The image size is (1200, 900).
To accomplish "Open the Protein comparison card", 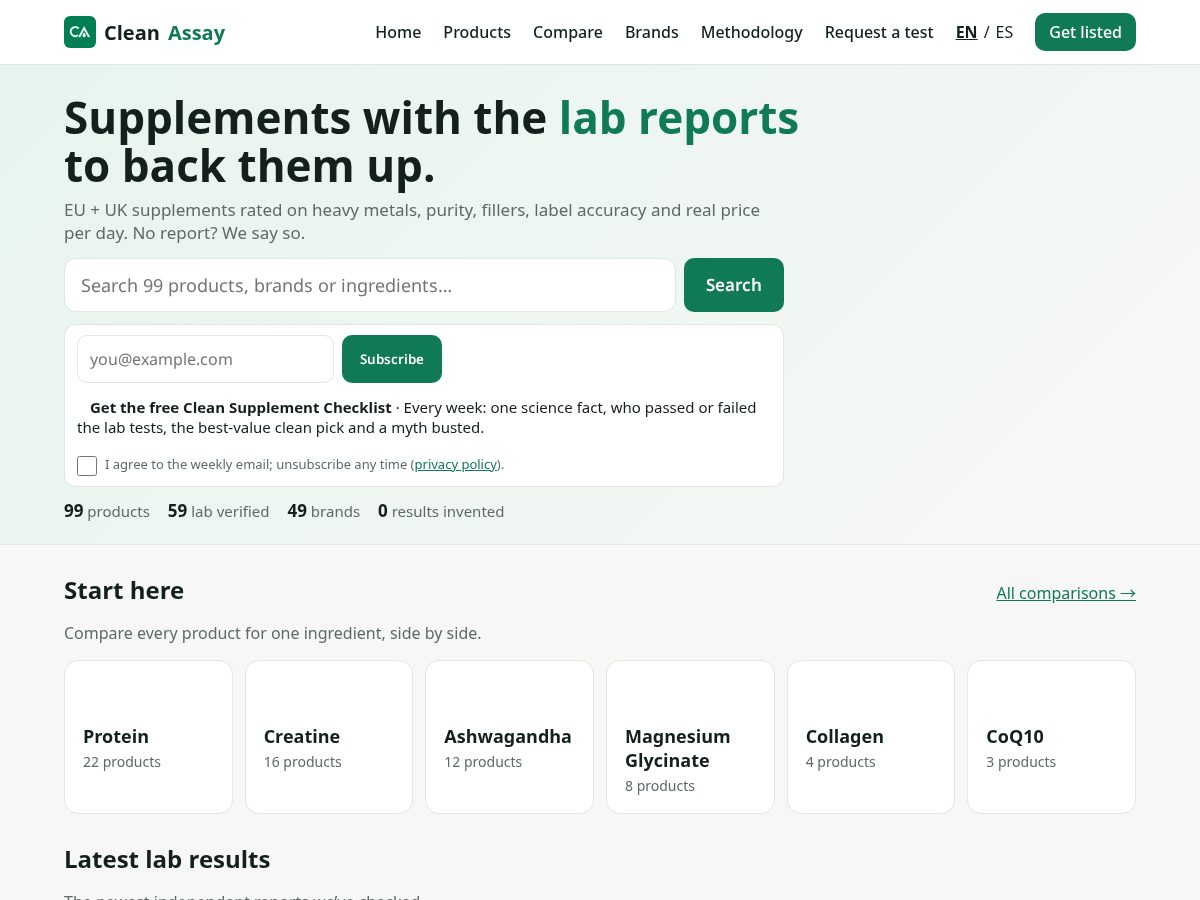I will (x=148, y=737).
